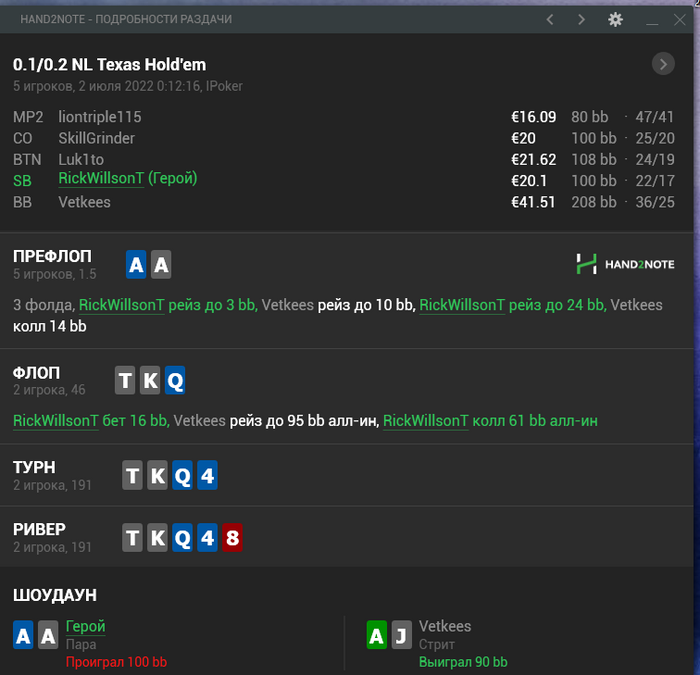
Task: Click the ПРЕФЛОП section heading
Action: click(x=52, y=256)
